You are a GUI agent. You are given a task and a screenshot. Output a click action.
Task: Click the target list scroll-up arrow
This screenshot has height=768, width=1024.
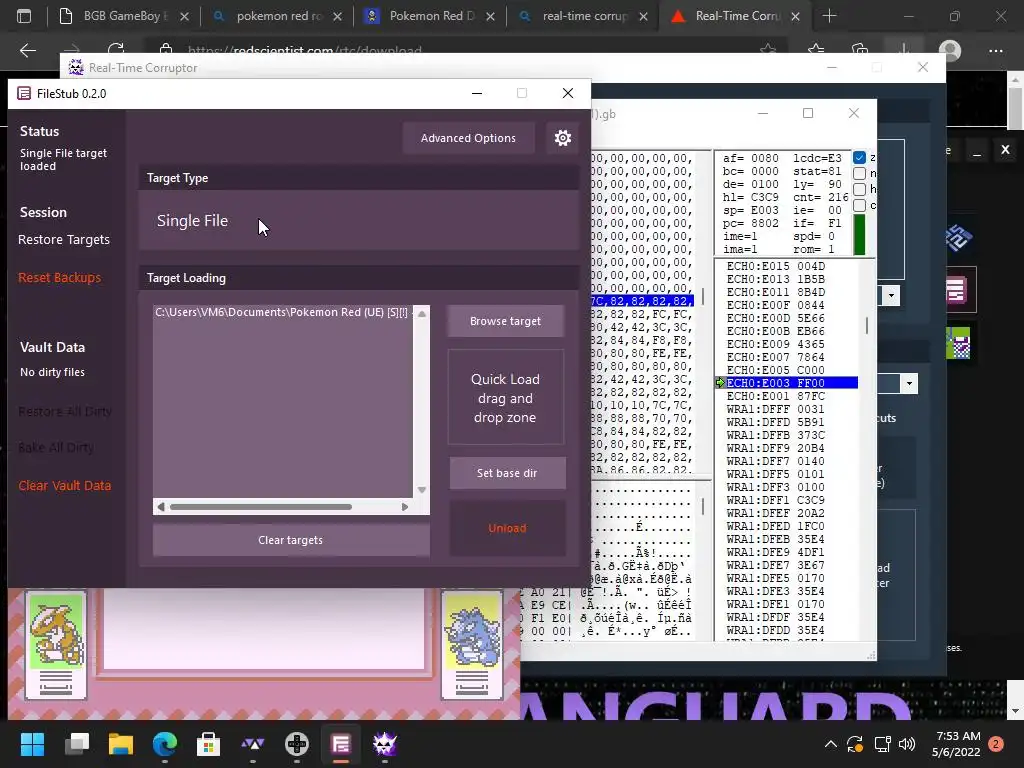click(x=422, y=314)
